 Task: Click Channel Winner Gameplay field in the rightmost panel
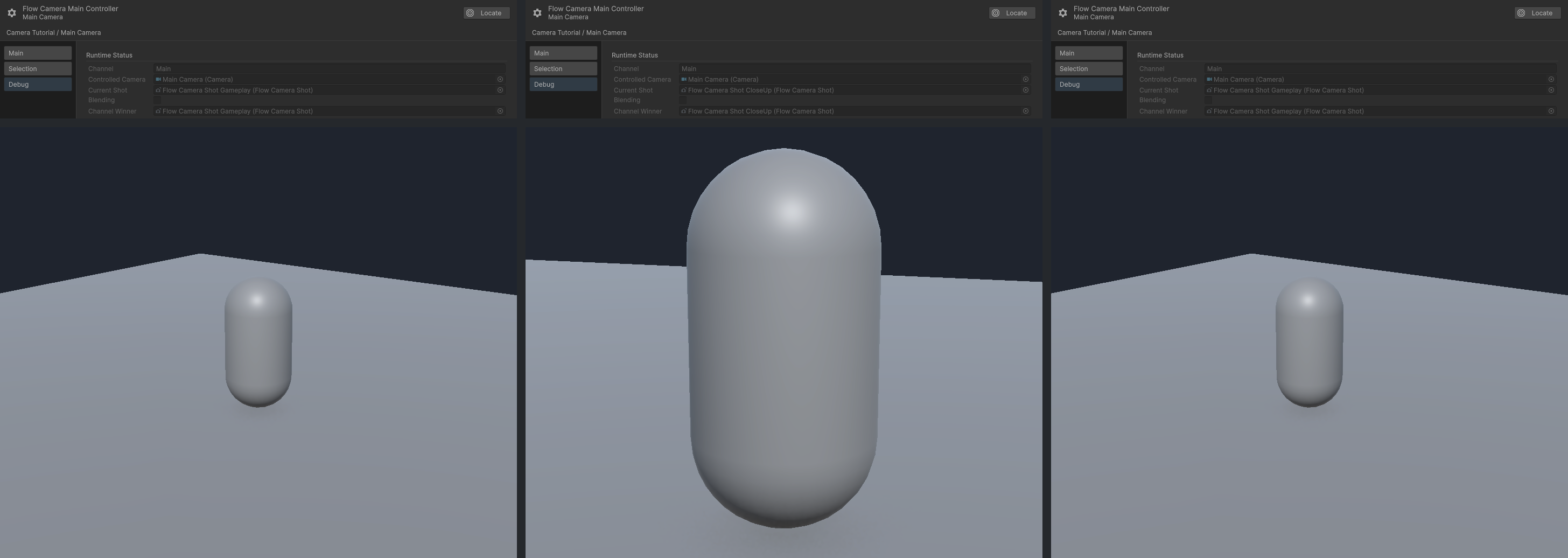click(1380, 111)
